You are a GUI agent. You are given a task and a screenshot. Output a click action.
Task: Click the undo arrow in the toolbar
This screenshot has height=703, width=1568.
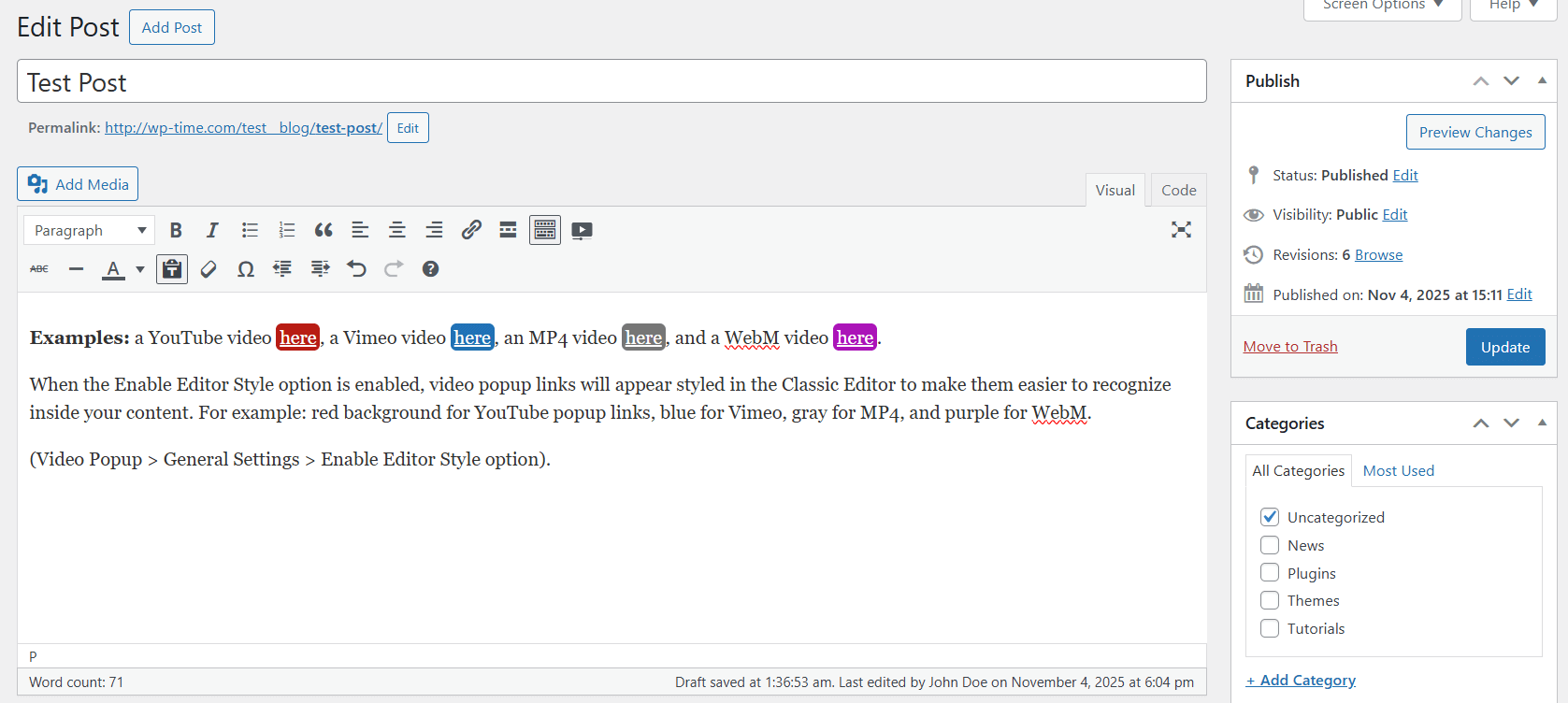click(x=356, y=269)
